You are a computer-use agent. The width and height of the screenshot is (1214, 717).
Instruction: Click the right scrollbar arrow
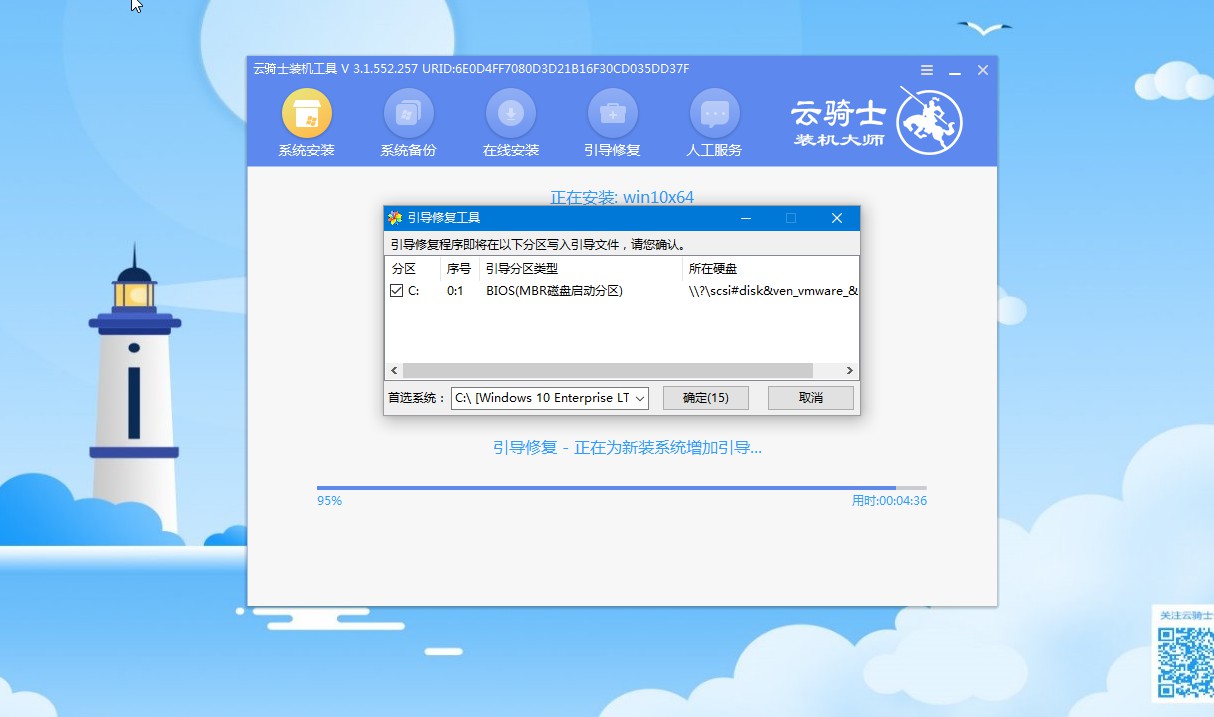pyautogui.click(x=849, y=370)
